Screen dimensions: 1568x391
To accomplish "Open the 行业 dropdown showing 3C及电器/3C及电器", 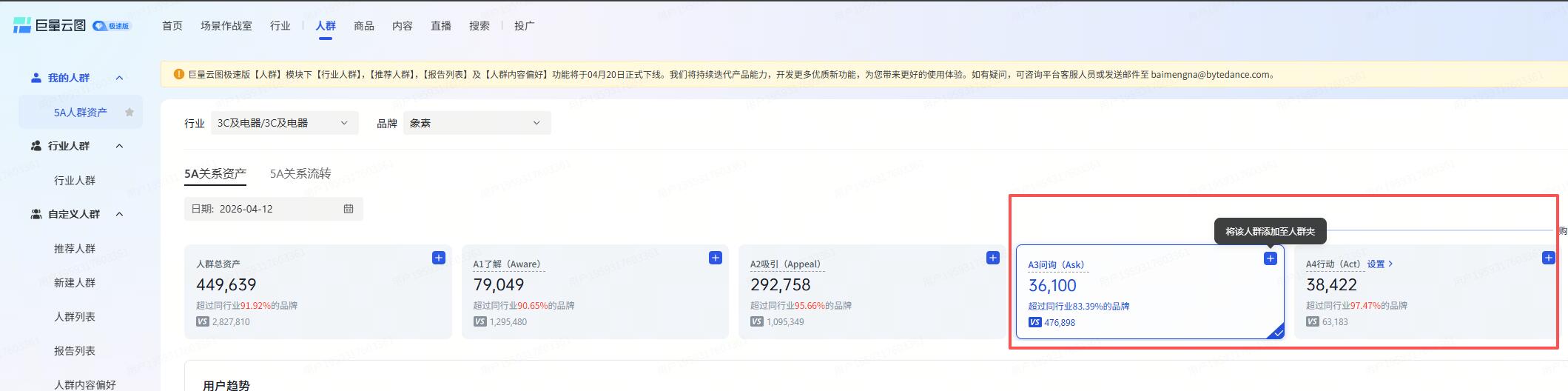I will click(x=285, y=123).
